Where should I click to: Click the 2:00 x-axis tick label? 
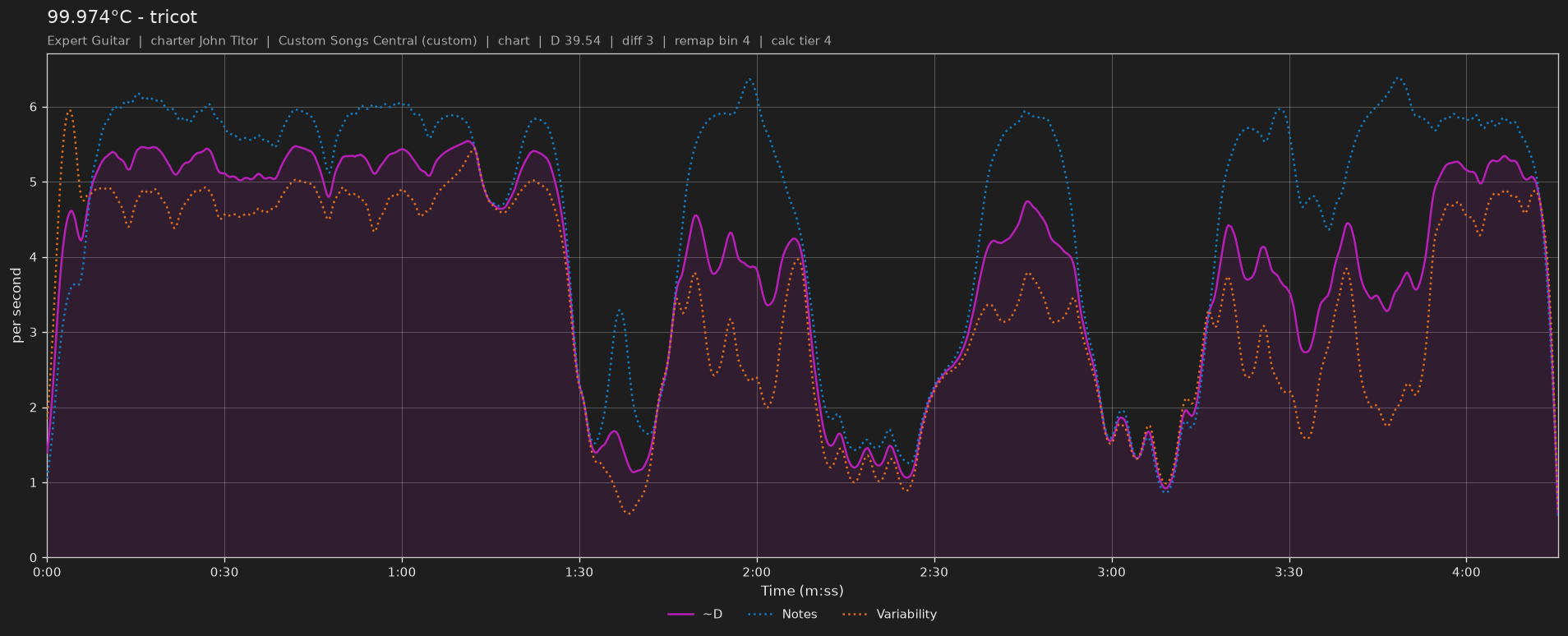(x=757, y=572)
